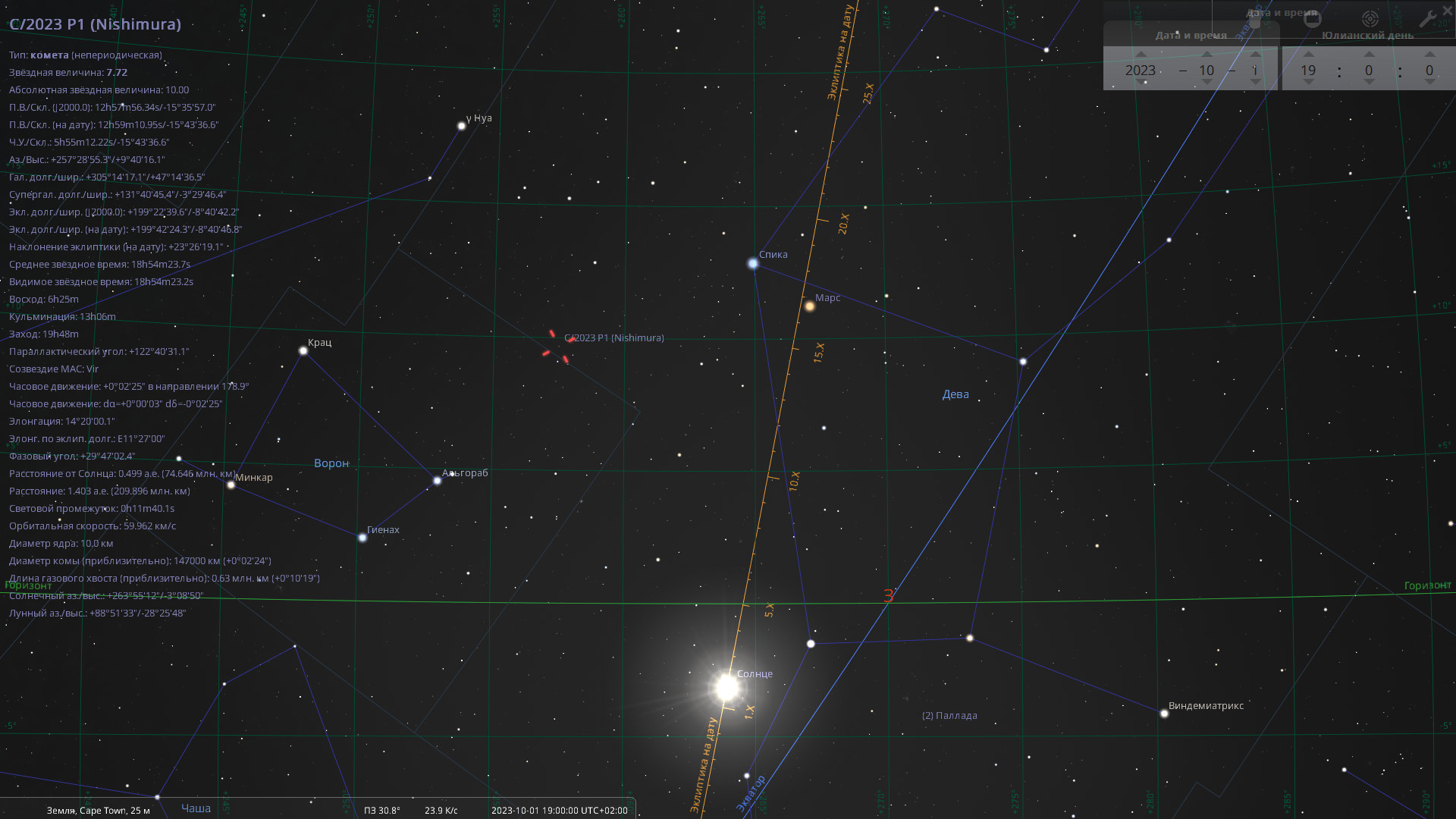Select the Sun labeled Солнце

pyautogui.click(x=726, y=687)
